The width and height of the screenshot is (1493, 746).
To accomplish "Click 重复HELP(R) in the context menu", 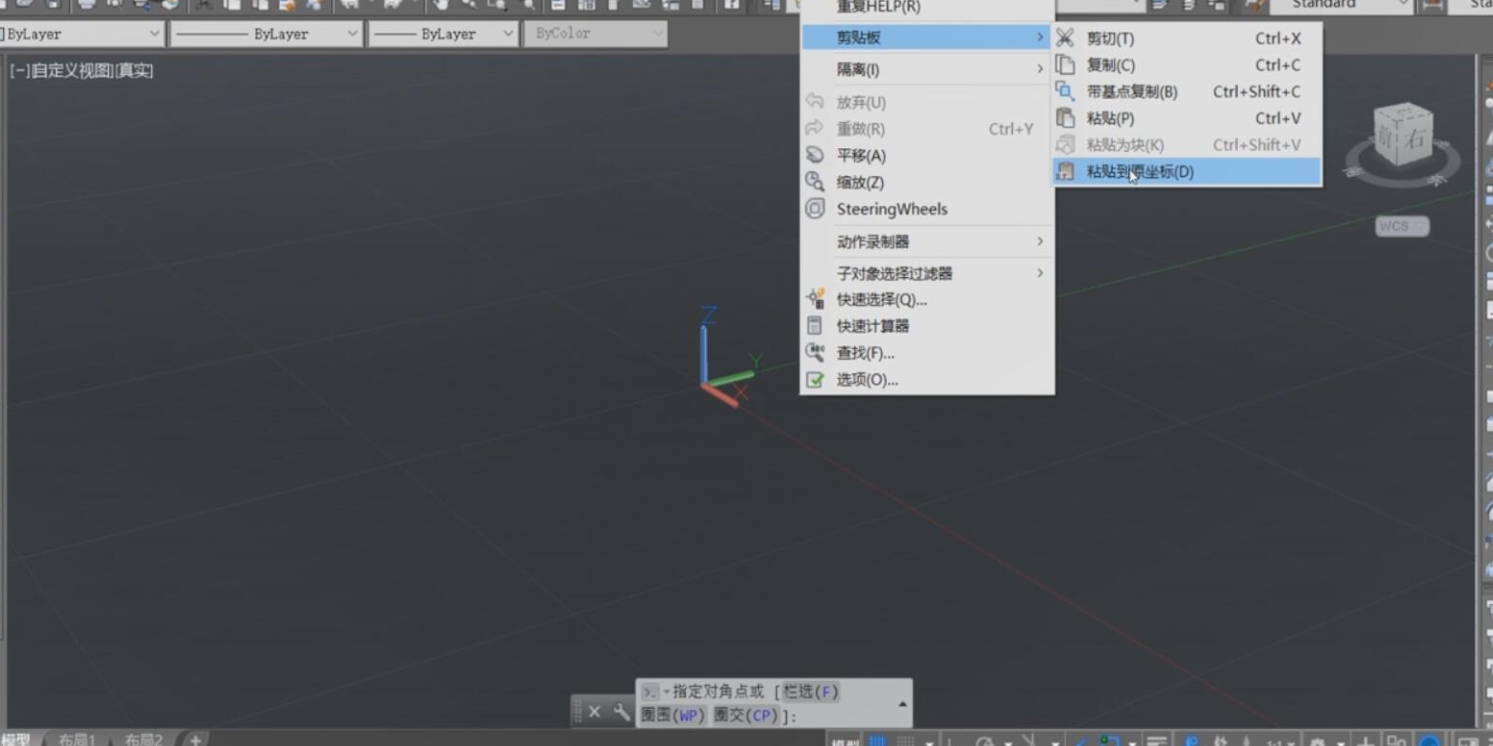I will coord(927,7).
